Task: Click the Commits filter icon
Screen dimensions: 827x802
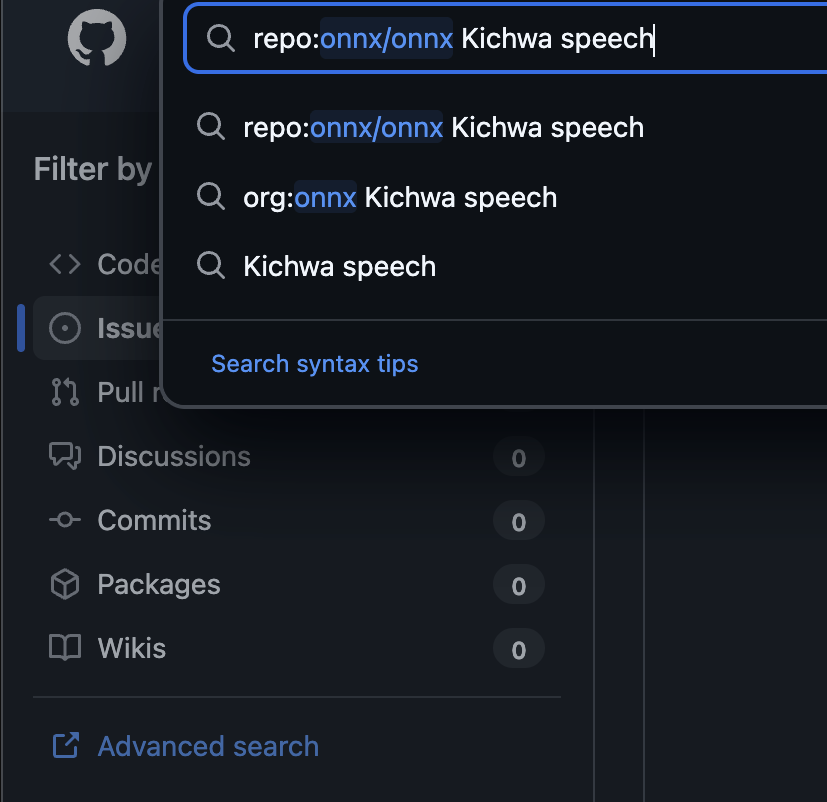Action: coord(65,520)
